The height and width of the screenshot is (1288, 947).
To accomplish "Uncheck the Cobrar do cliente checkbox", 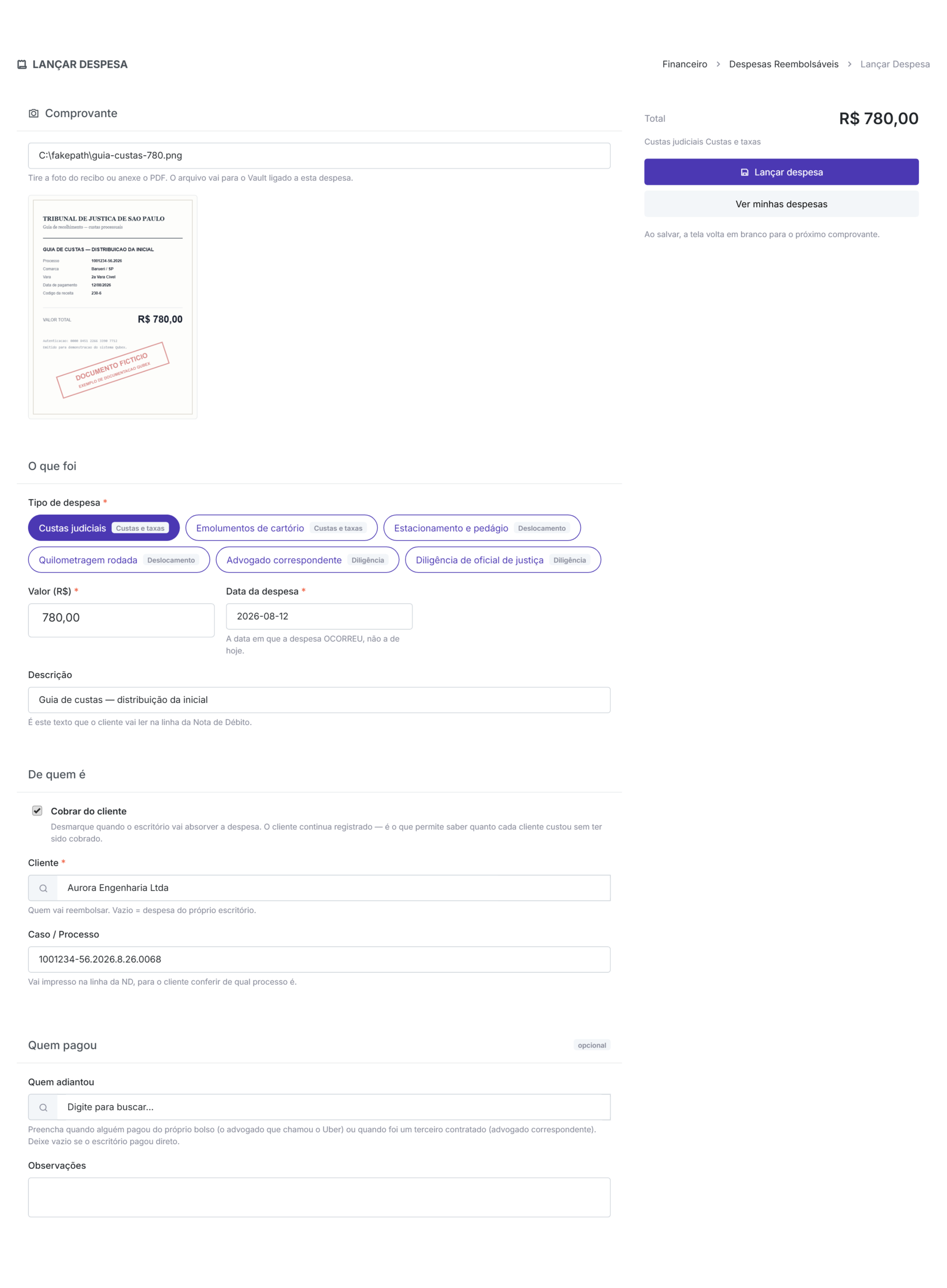I will (37, 811).
